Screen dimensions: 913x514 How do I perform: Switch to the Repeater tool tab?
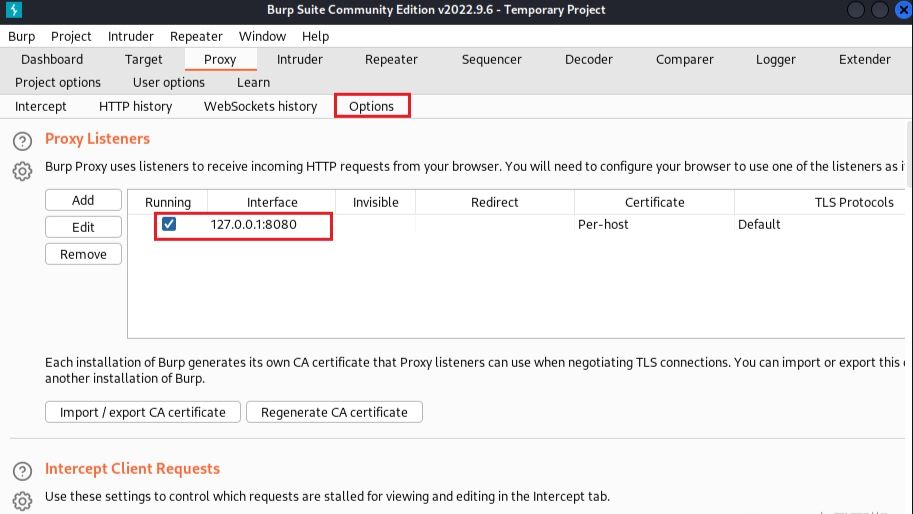pyautogui.click(x=391, y=59)
